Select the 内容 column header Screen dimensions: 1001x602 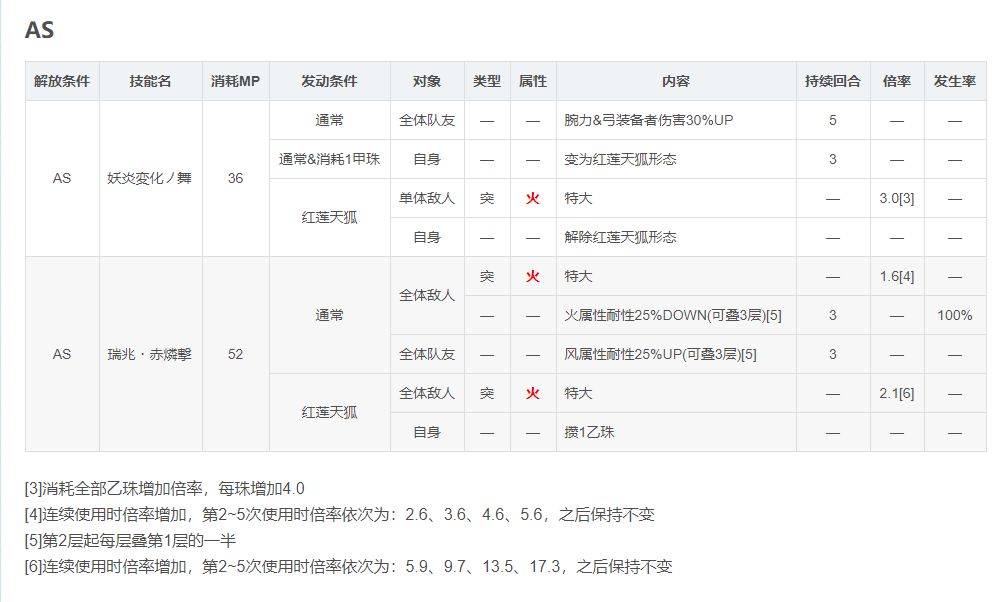click(676, 81)
